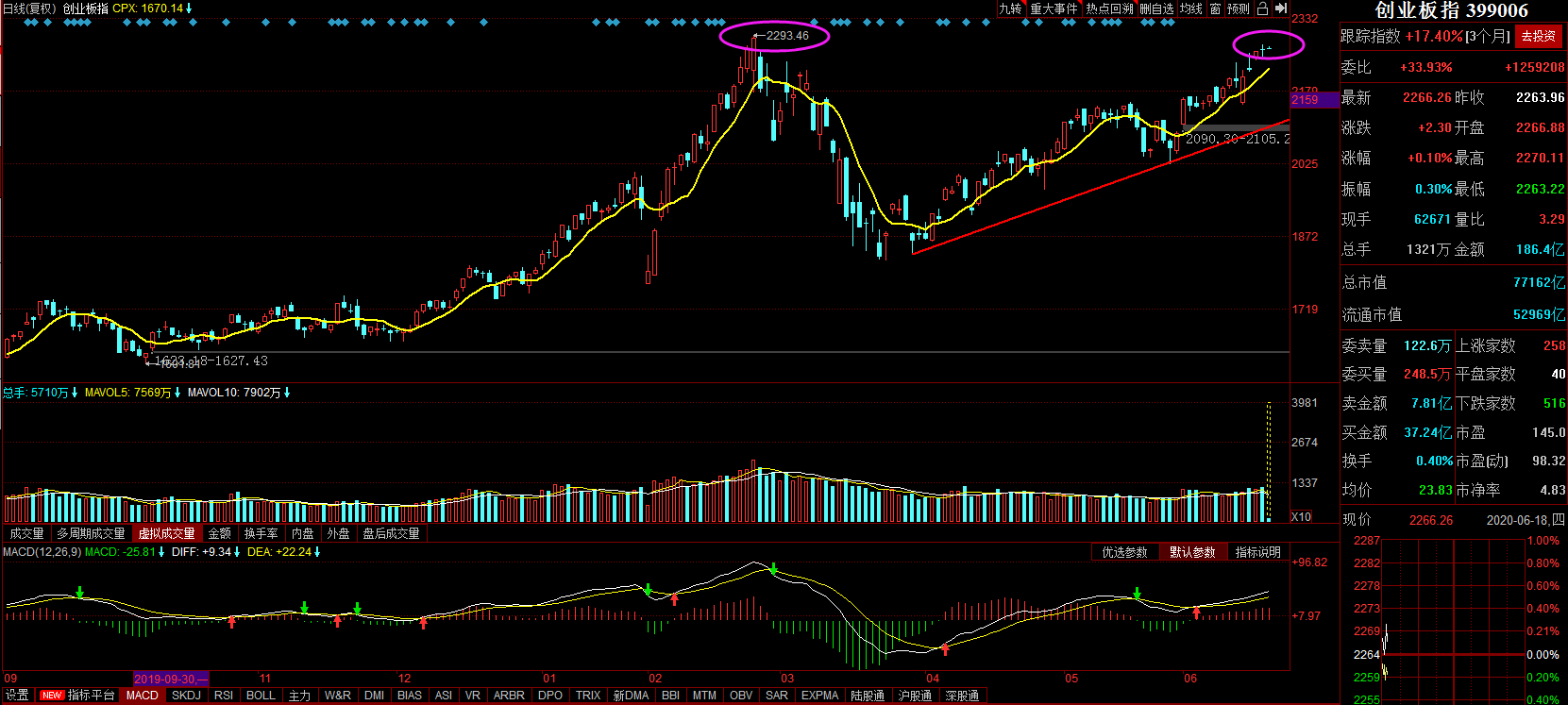This screenshot has height=705, width=1568.
Task: Select the 虚拟成交量 virtual volume tab
Action: click(167, 534)
